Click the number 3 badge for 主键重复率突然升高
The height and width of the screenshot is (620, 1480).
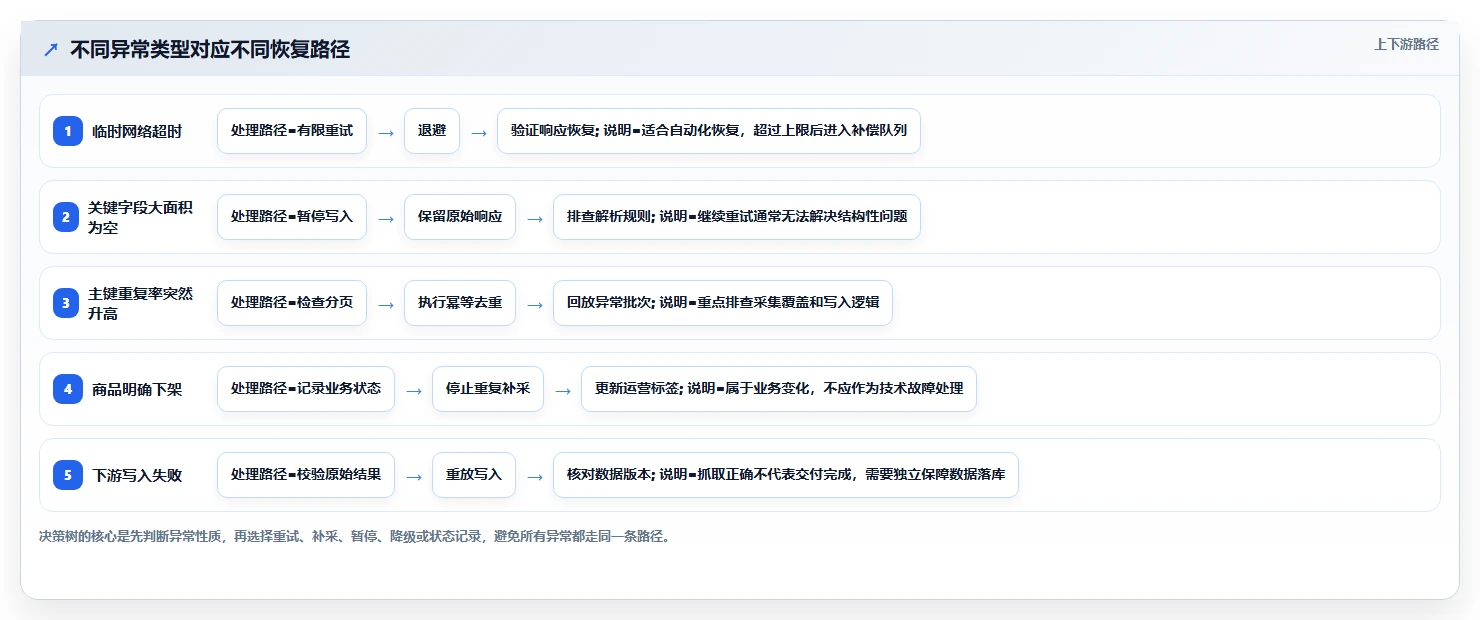pyautogui.click(x=68, y=303)
